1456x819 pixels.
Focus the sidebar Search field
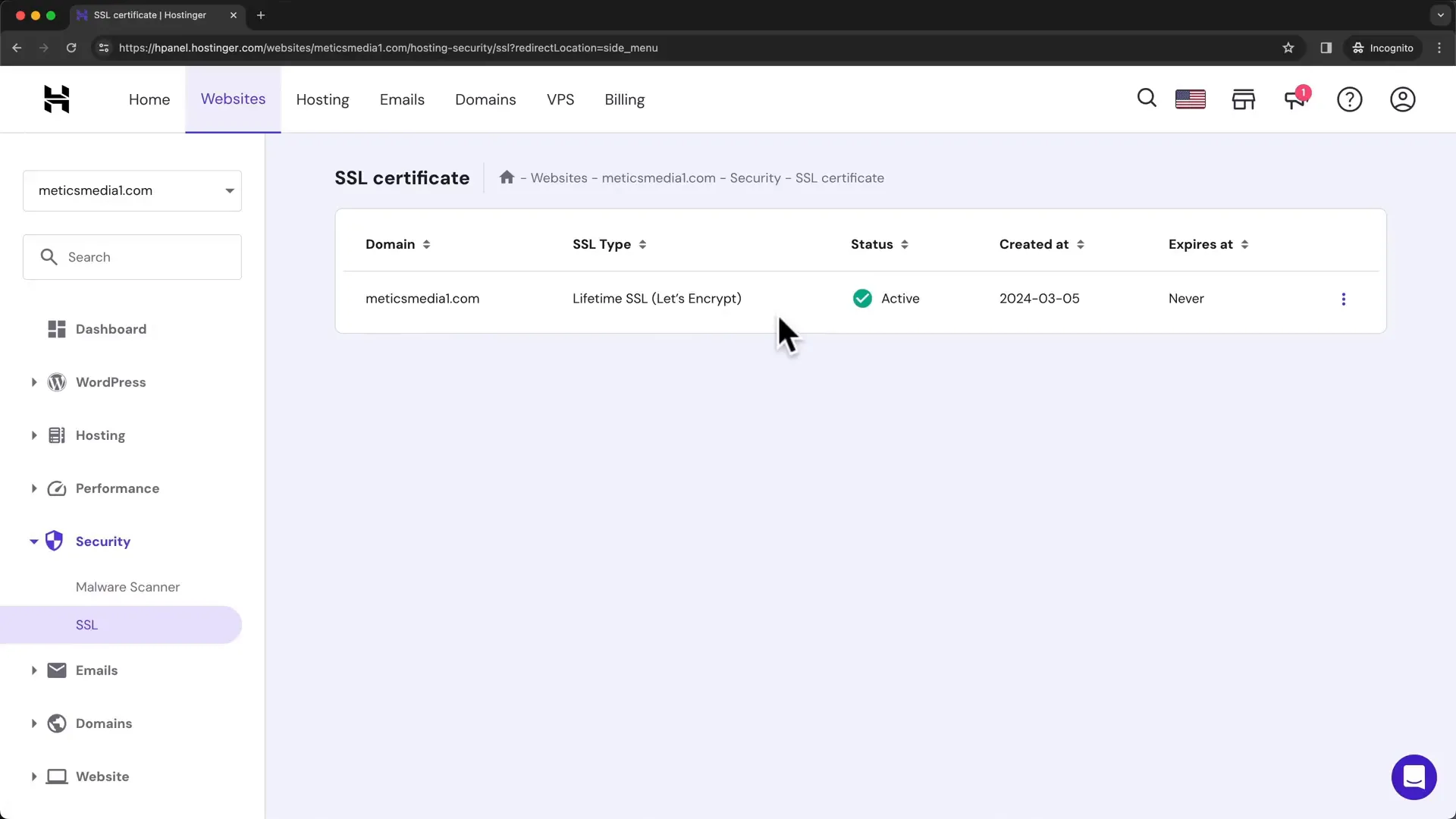pyautogui.click(x=132, y=257)
